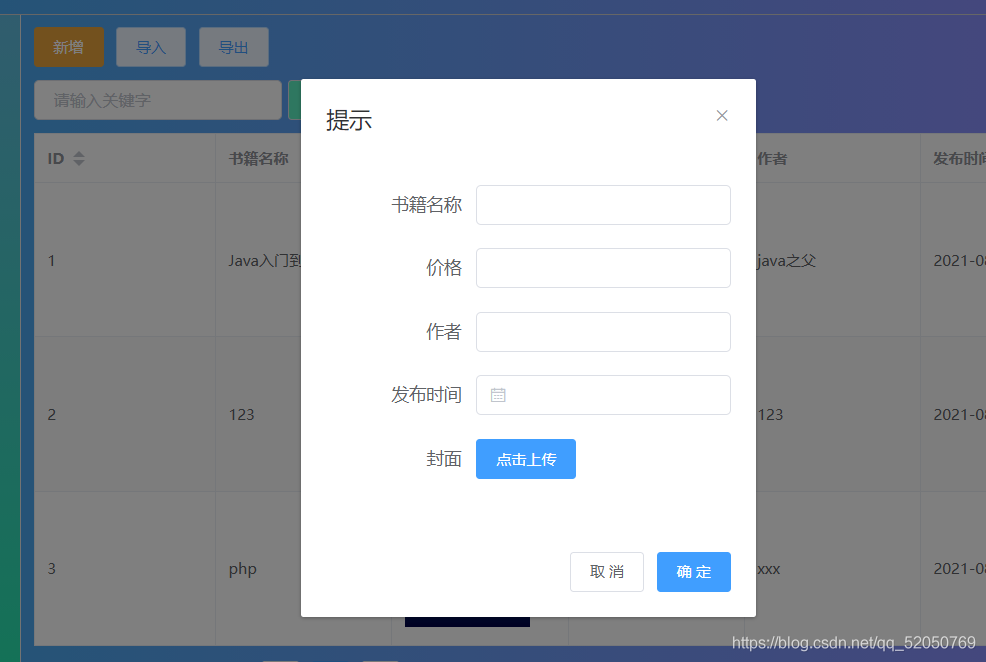
Task: Click the 请输入关键字 search box
Action: click(157, 100)
